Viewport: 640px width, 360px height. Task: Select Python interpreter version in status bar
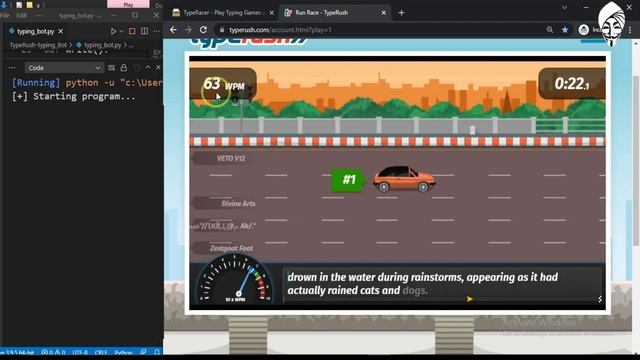[17, 352]
